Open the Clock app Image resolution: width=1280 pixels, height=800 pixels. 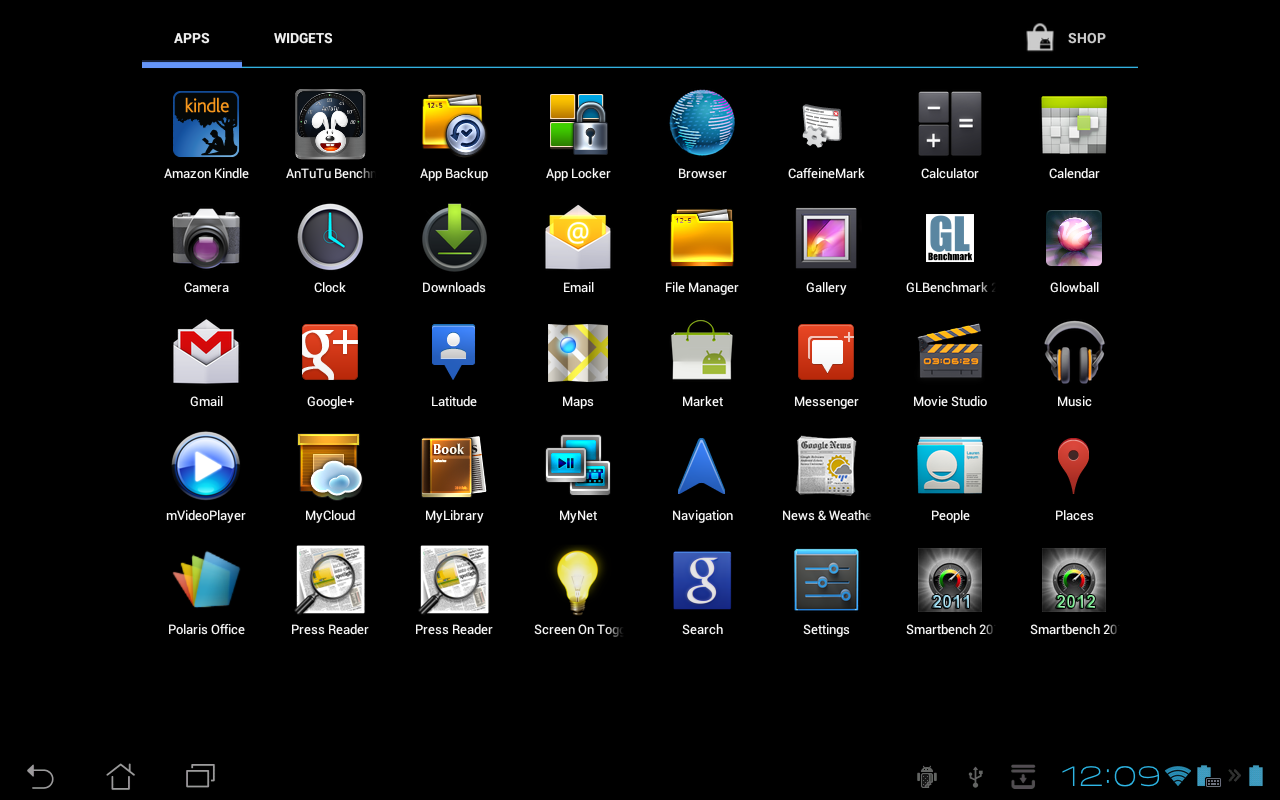coord(330,238)
